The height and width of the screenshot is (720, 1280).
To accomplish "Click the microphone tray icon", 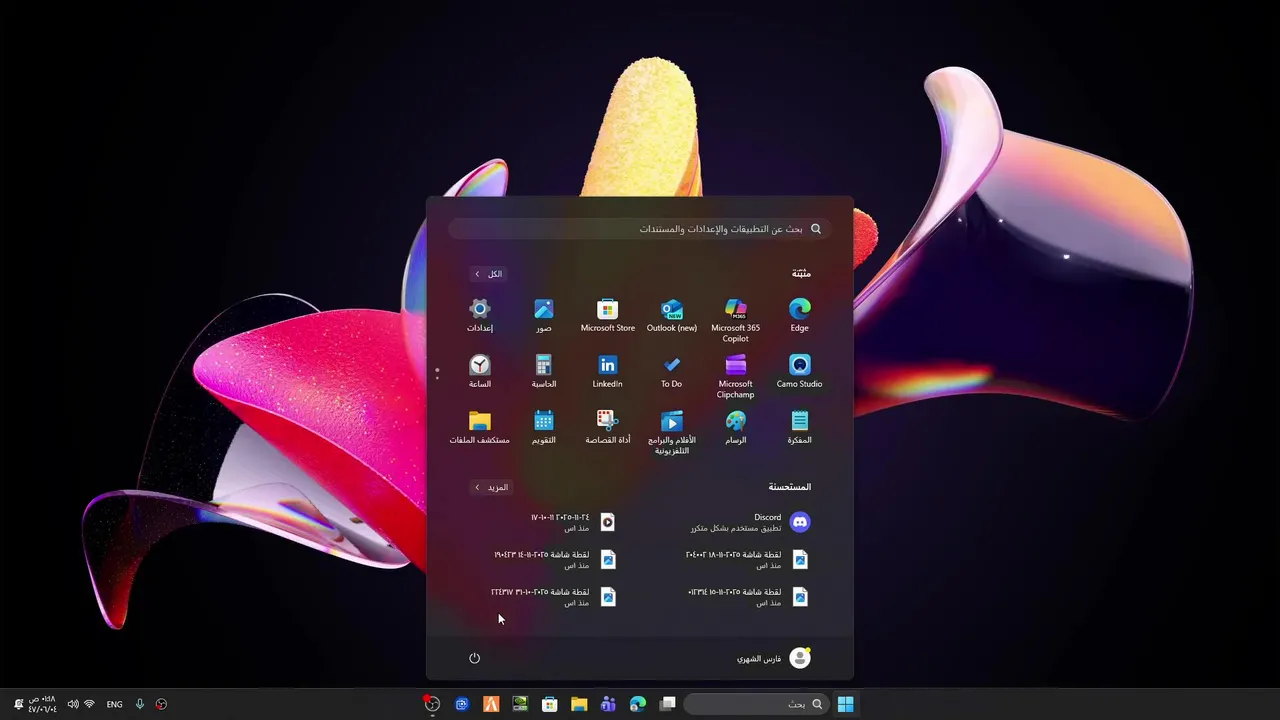I will pos(140,704).
